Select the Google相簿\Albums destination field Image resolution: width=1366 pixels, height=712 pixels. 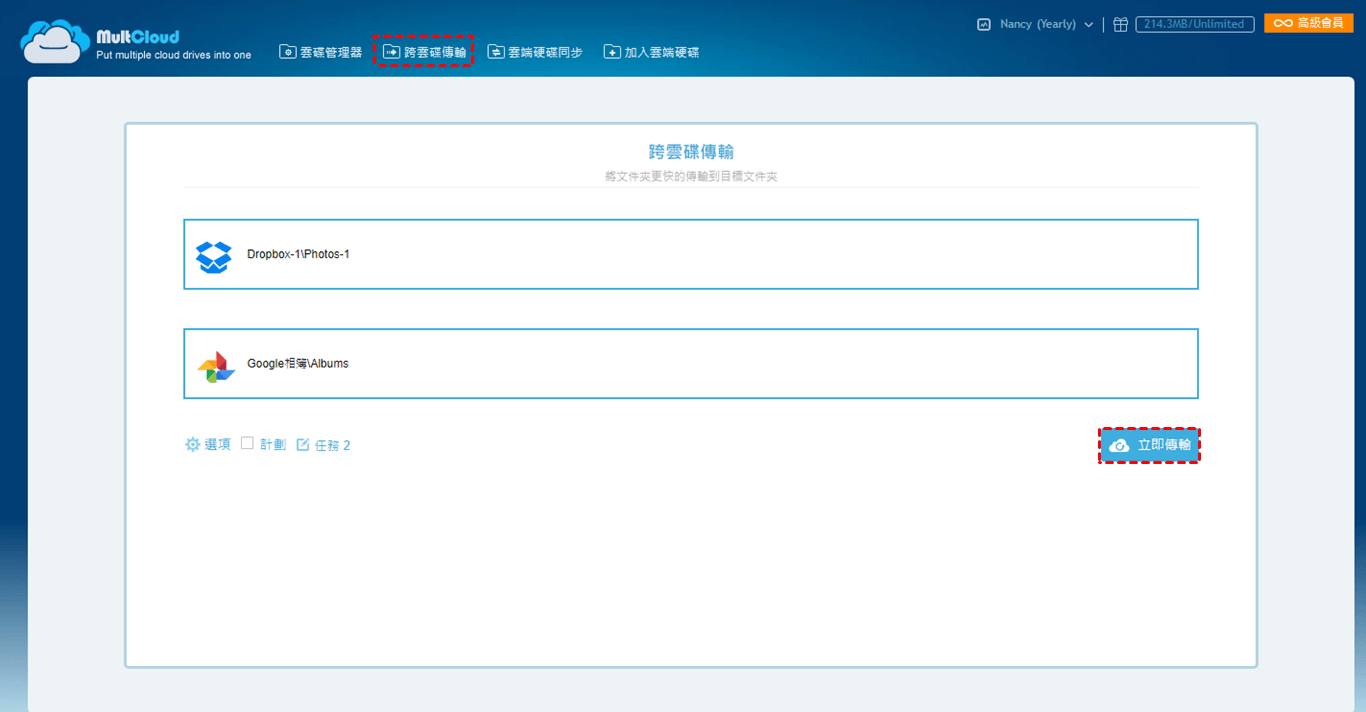click(x=691, y=364)
